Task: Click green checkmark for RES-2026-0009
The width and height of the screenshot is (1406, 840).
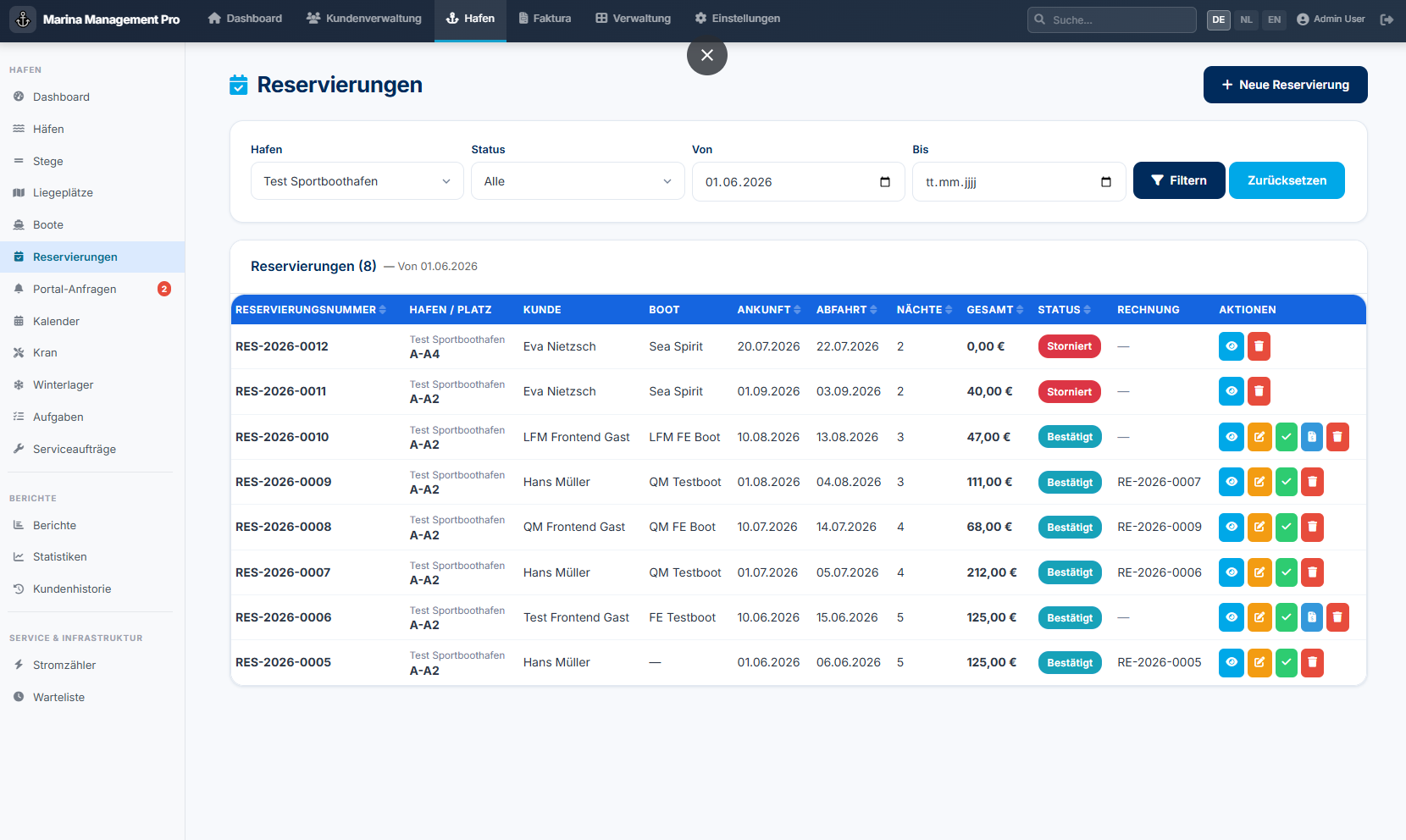Action: (x=1287, y=482)
